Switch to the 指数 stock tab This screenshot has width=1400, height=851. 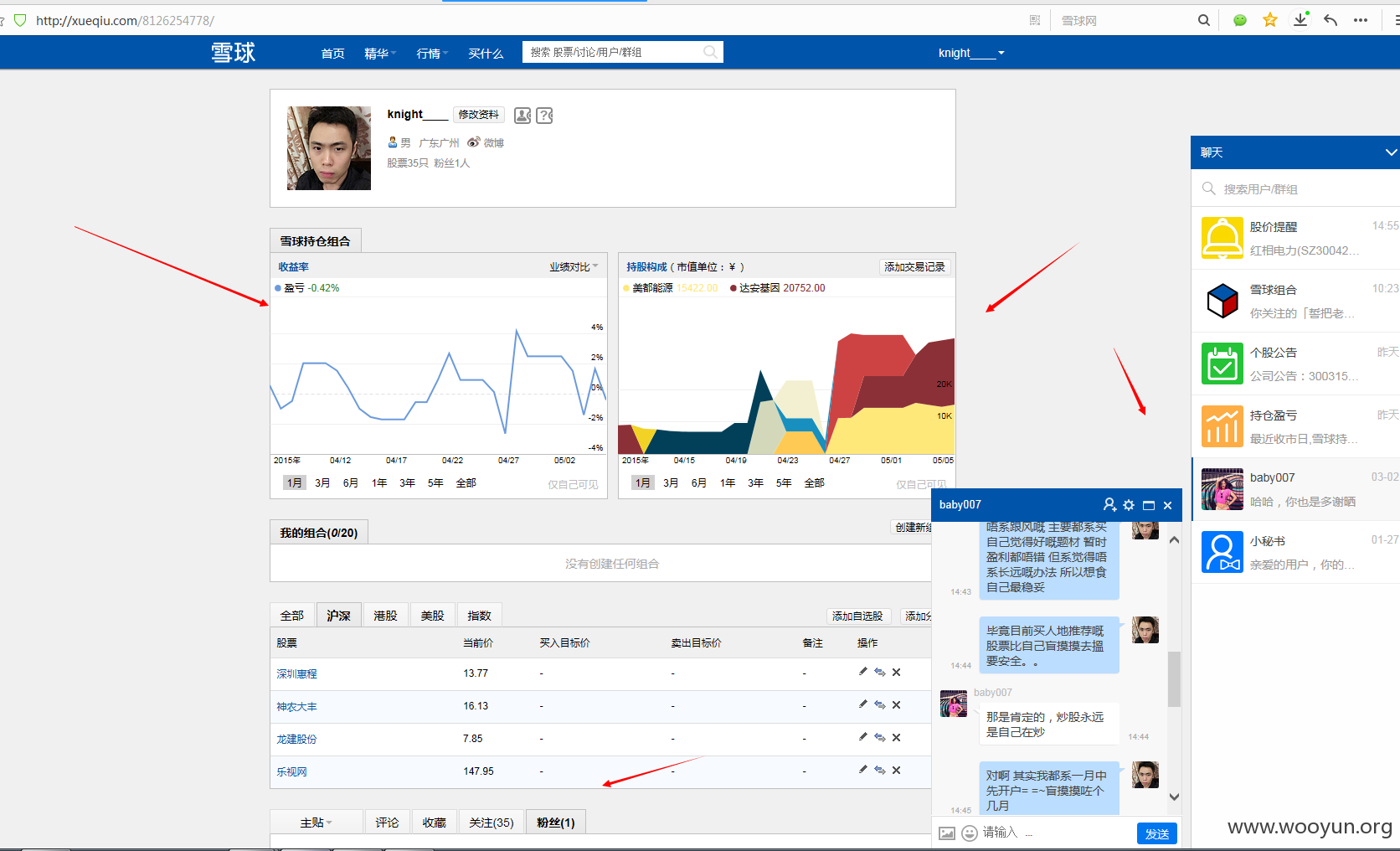click(x=479, y=615)
